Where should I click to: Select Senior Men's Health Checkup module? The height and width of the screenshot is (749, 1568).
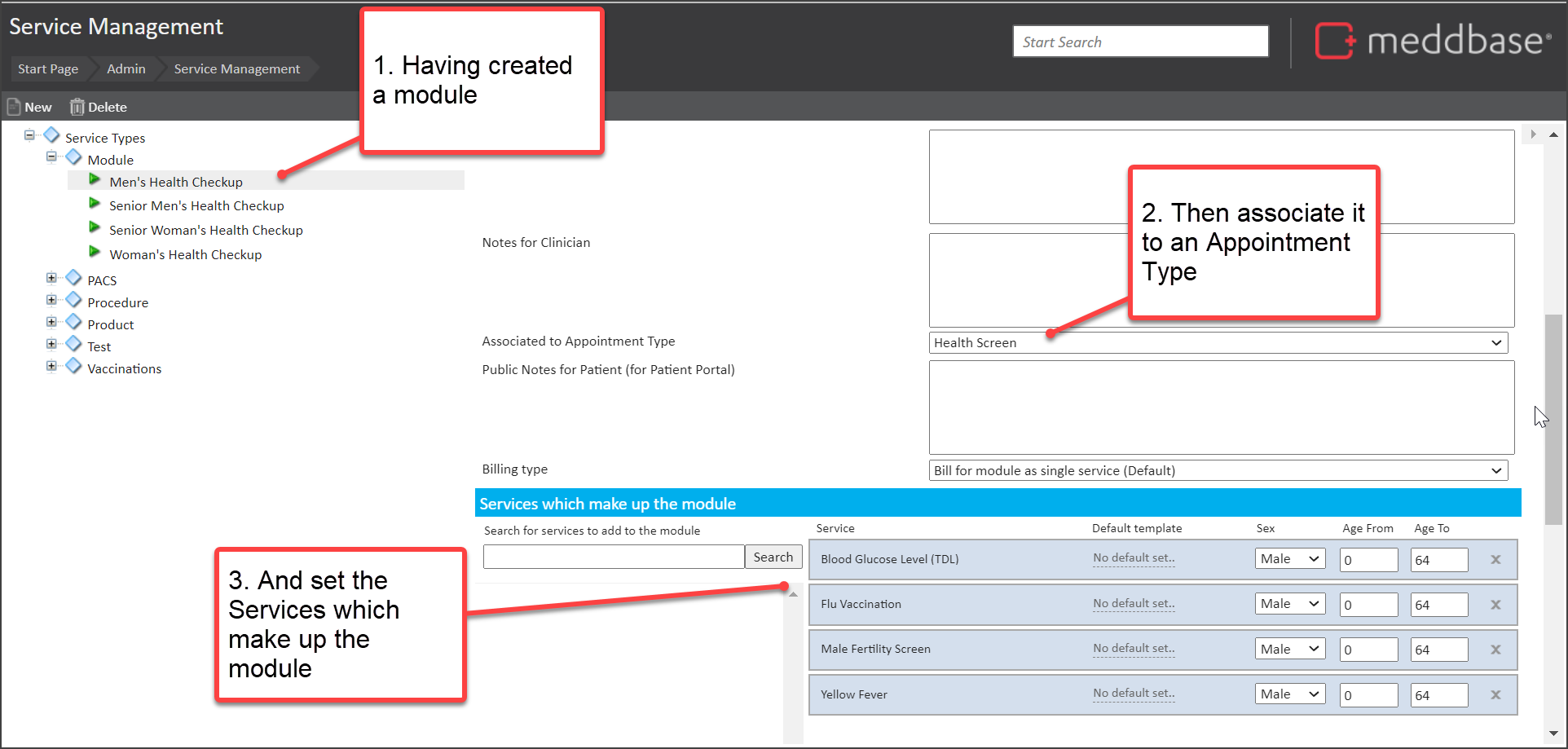point(196,206)
